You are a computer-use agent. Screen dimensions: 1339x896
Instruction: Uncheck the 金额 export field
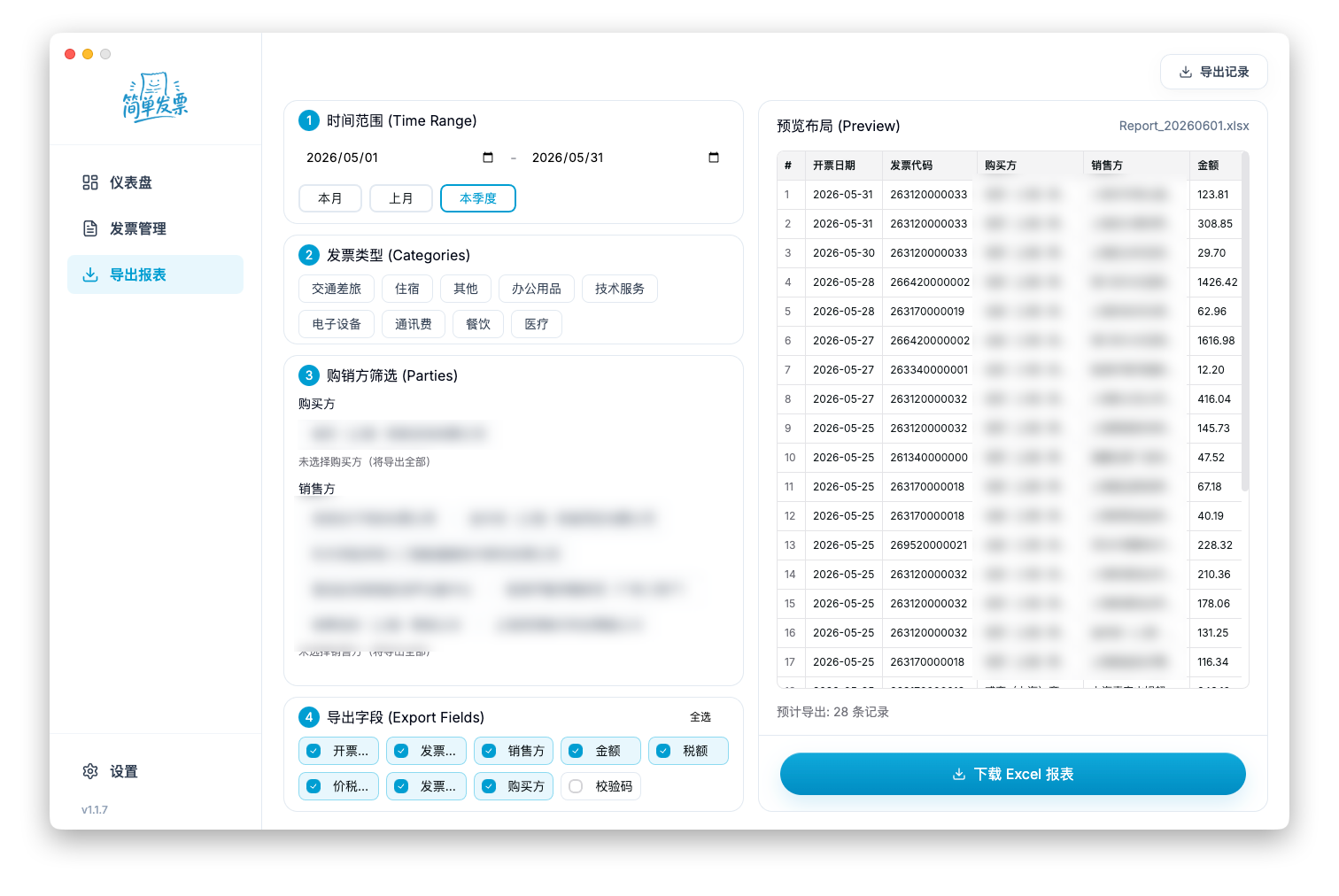601,751
